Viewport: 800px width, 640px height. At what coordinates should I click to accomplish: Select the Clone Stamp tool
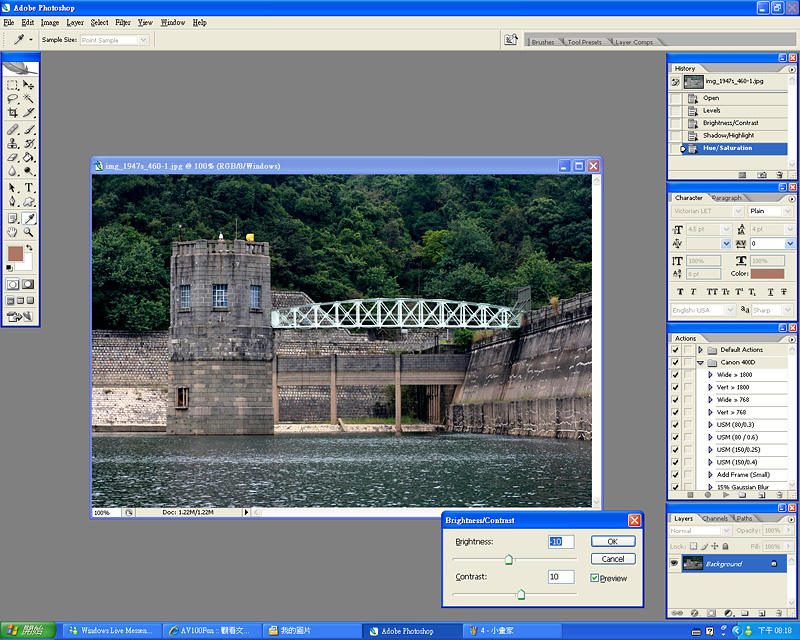click(x=13, y=143)
